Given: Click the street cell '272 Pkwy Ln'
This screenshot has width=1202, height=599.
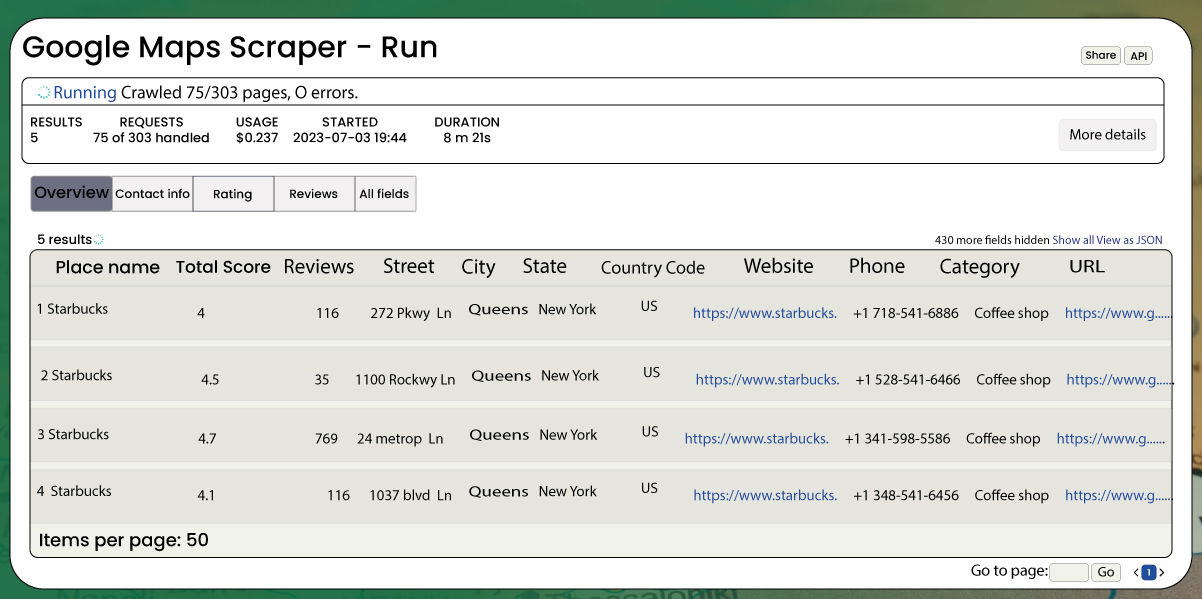Looking at the screenshot, I should [x=411, y=313].
